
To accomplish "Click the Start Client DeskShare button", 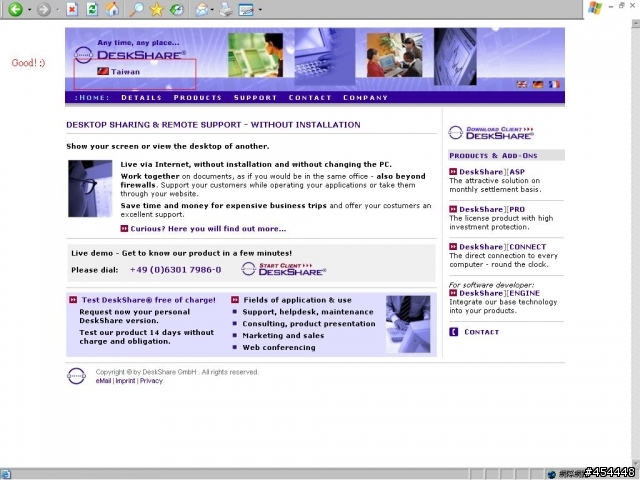I will [284, 269].
